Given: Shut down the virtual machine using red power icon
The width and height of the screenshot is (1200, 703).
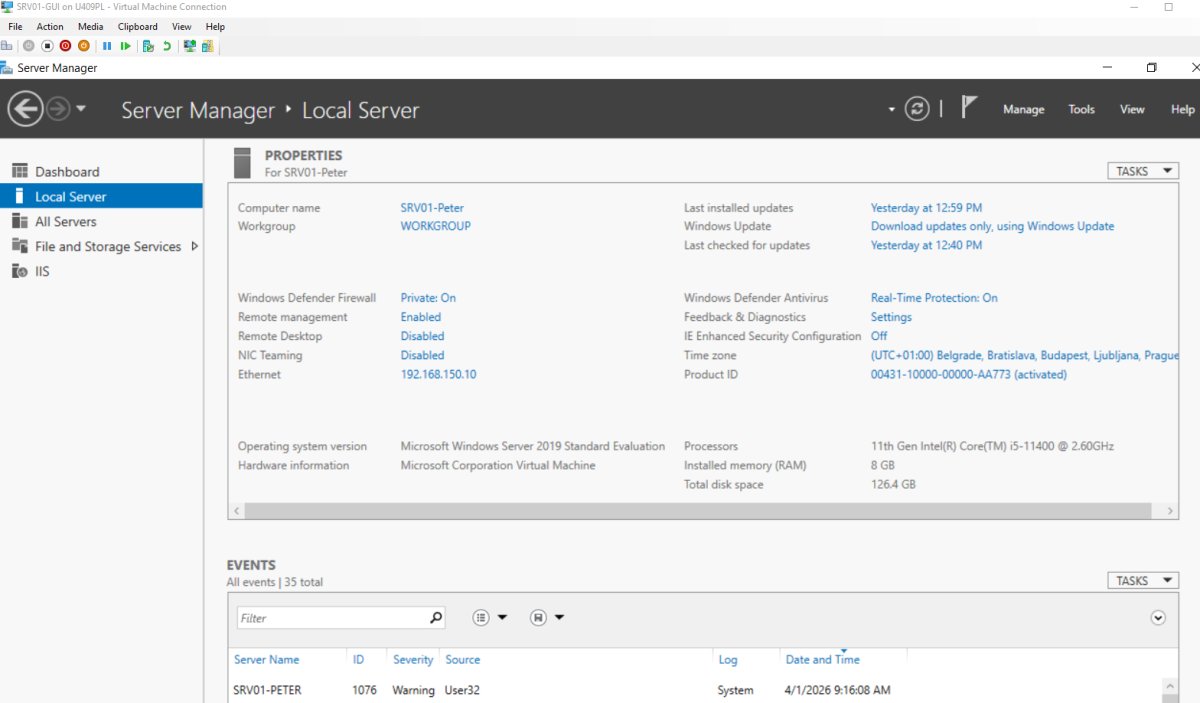Looking at the screenshot, I should click(65, 46).
